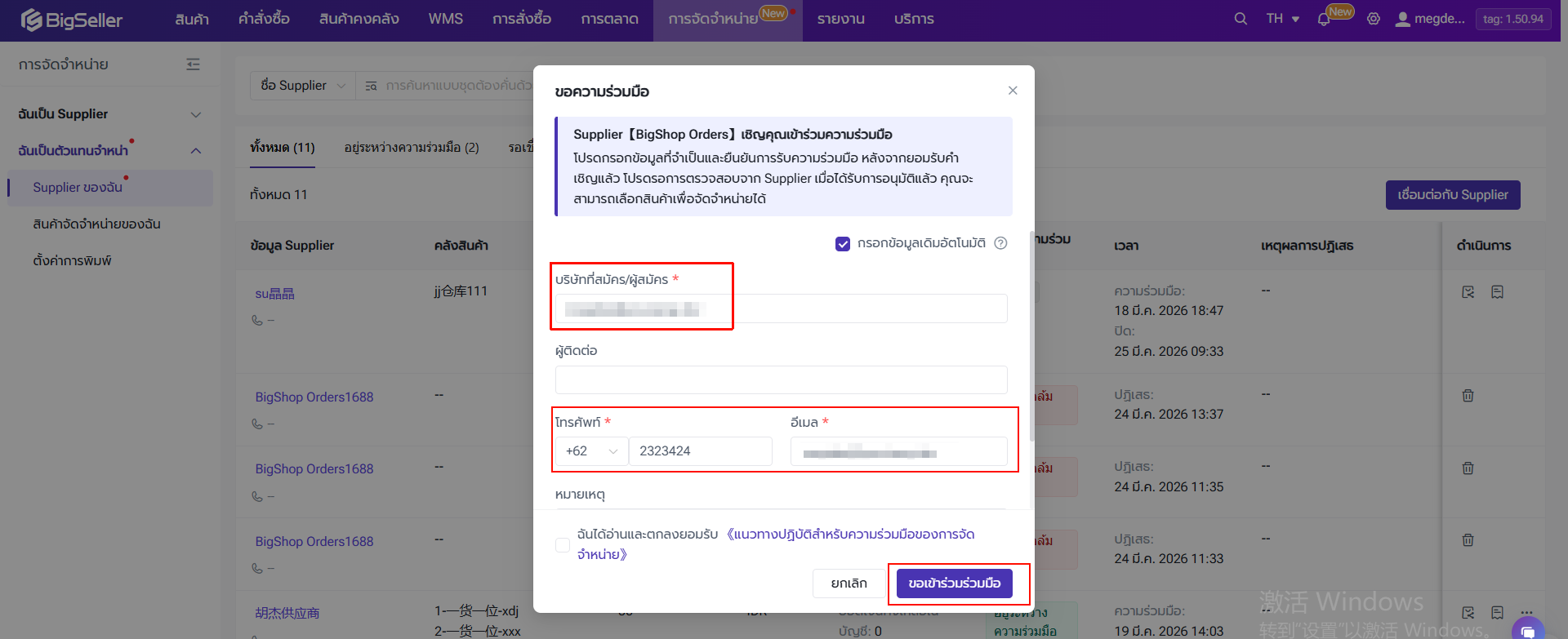Open the settings gear in header
This screenshot has height=639, width=1568.
click(x=1374, y=19)
